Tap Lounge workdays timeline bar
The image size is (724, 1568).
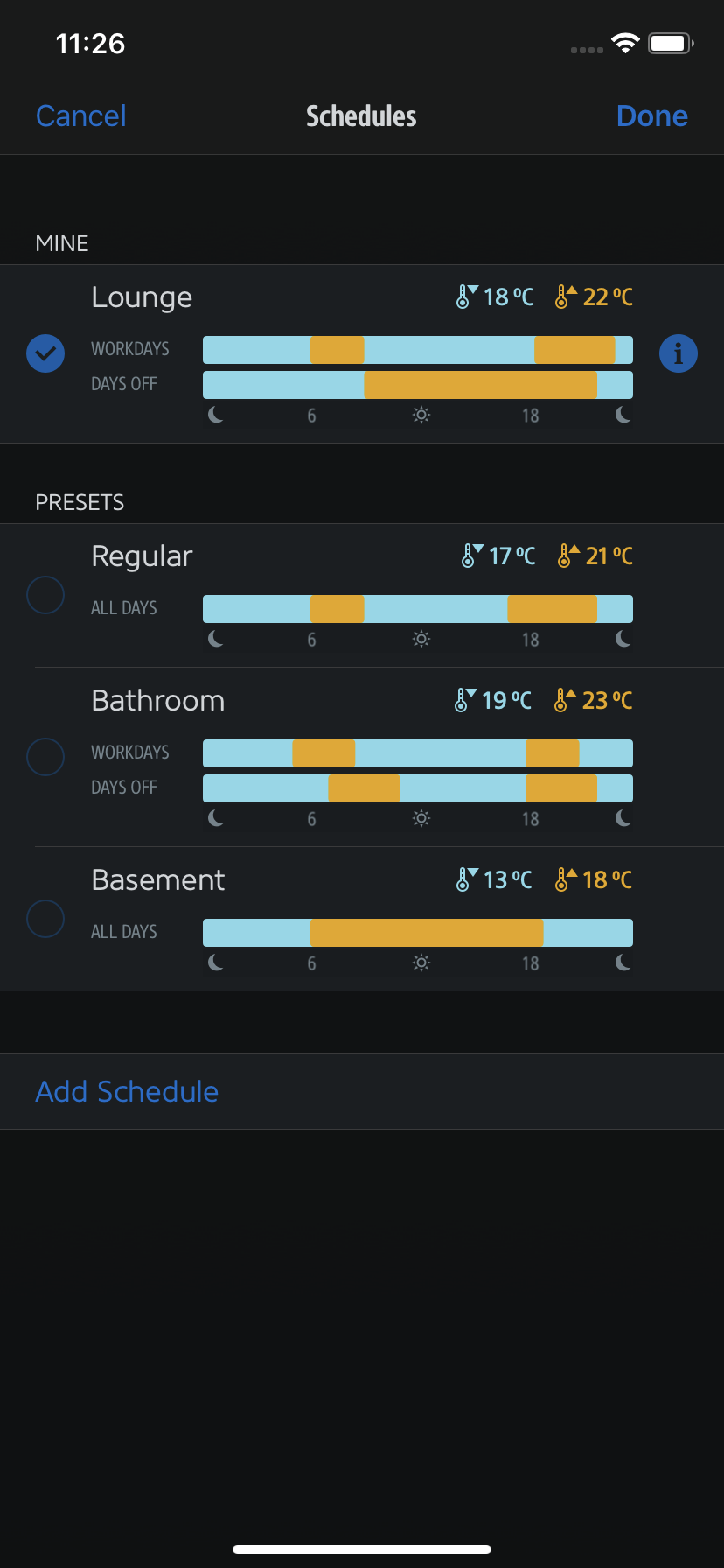418,350
